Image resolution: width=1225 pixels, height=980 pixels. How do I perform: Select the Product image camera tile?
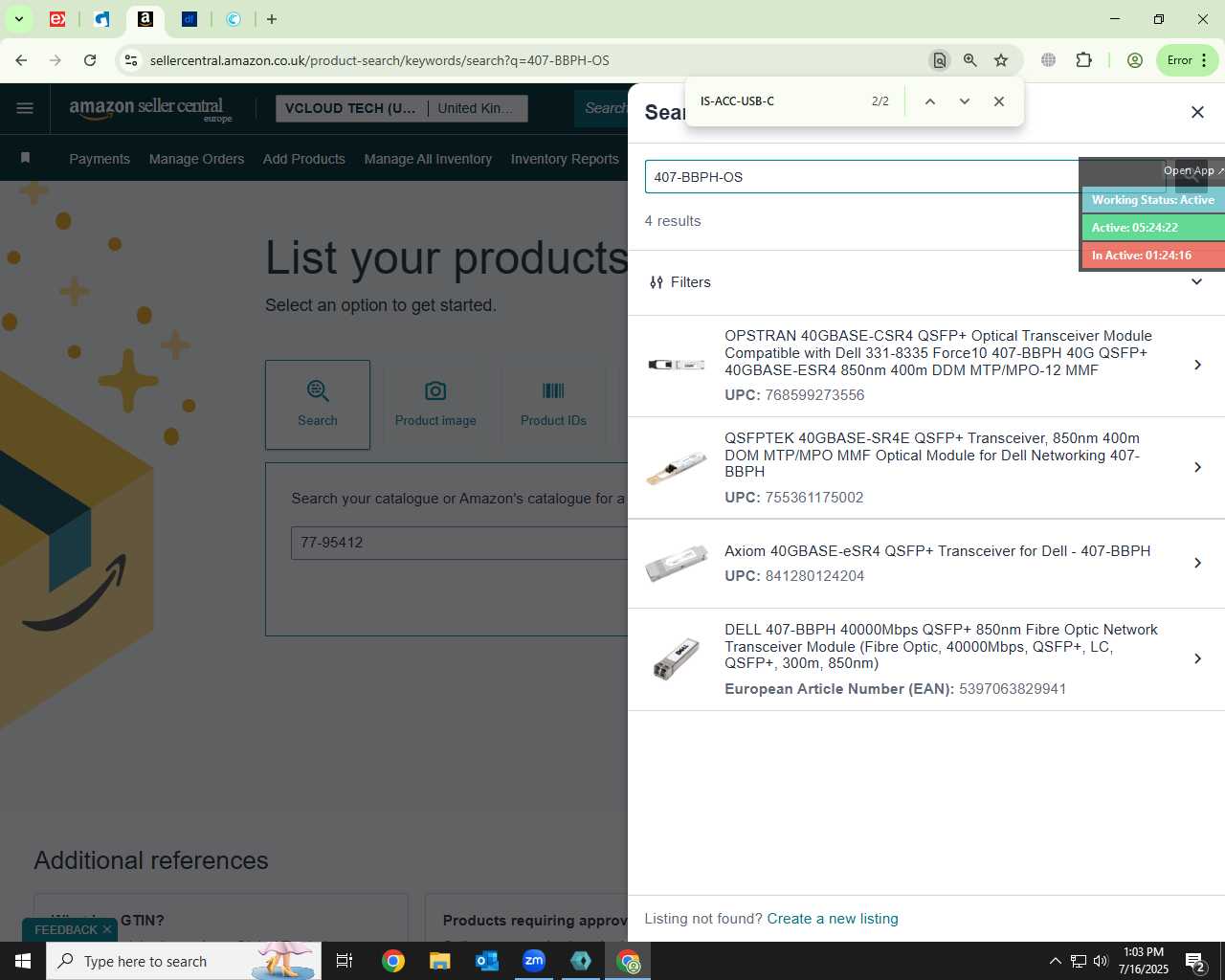point(435,405)
